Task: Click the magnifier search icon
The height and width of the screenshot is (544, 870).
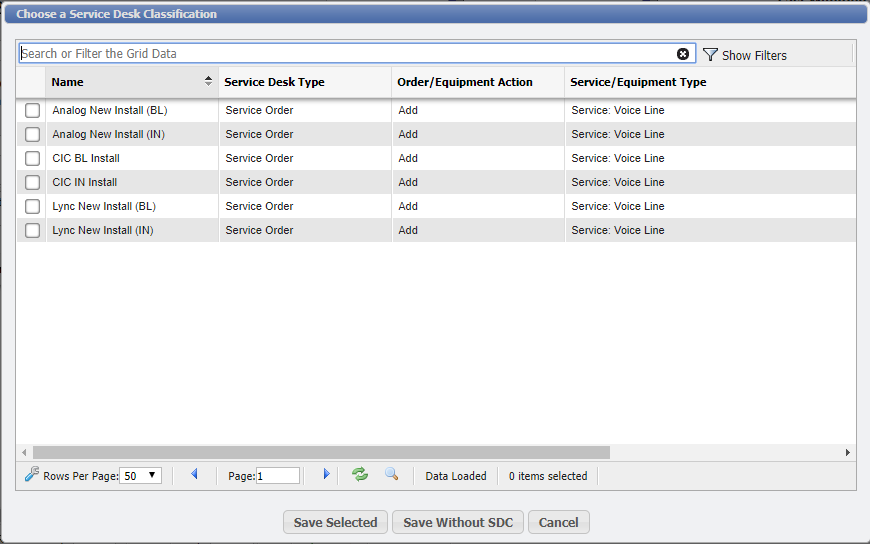Action: pyautogui.click(x=392, y=475)
